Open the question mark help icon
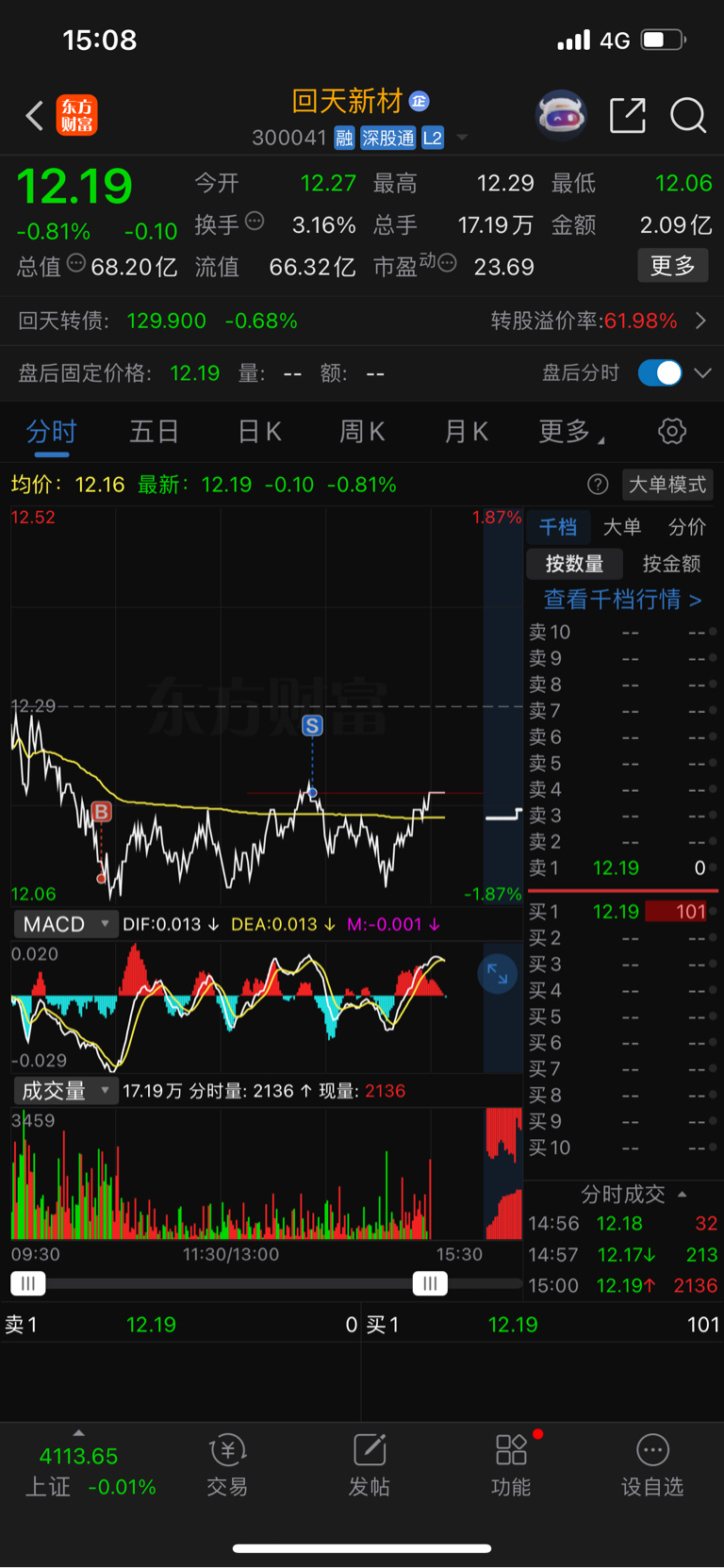The width and height of the screenshot is (724, 1568). click(598, 485)
